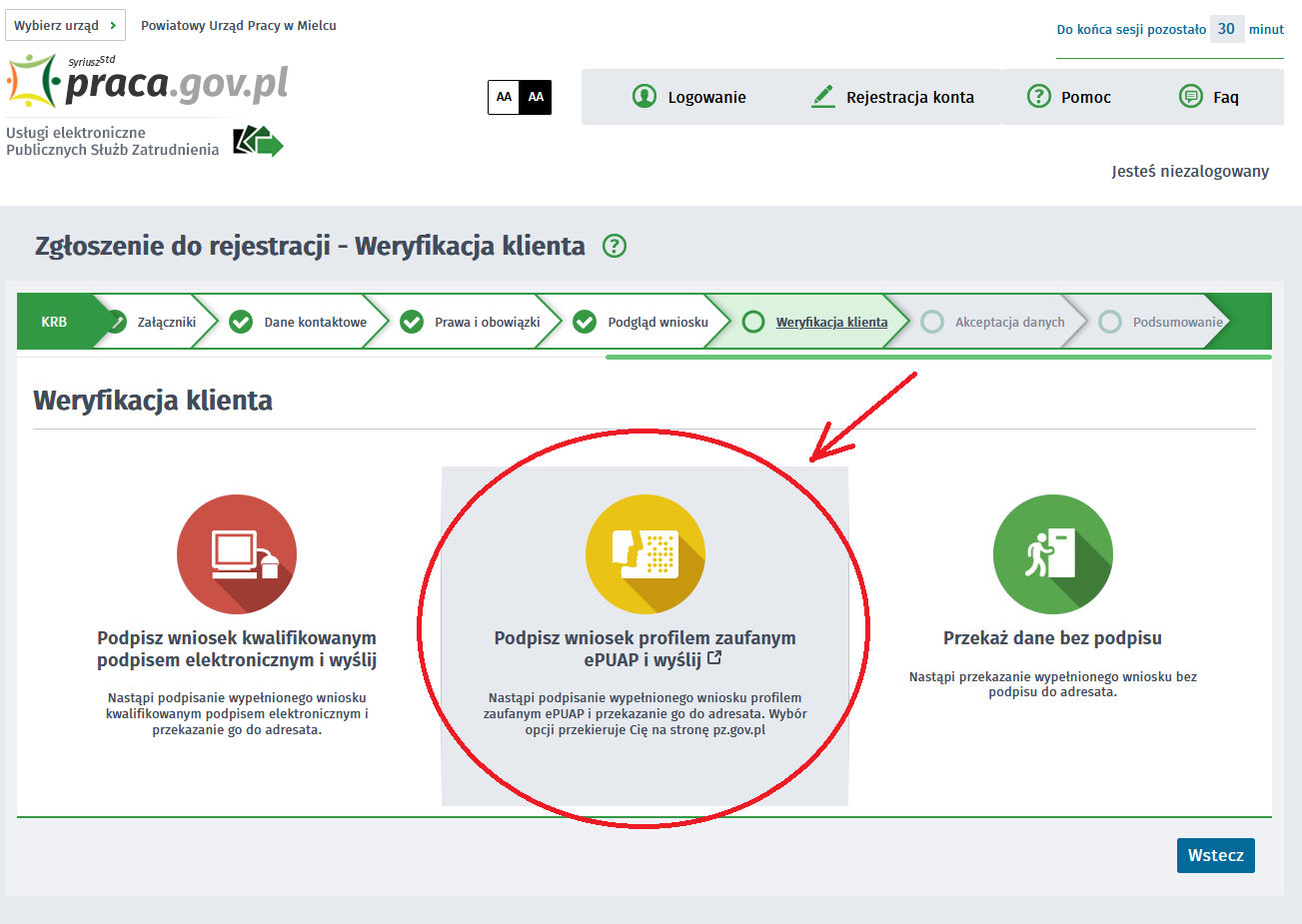Click the Powiatowy Urząd Pracy w Mielcu text
The width and height of the screenshot is (1302, 924).
tap(239, 25)
